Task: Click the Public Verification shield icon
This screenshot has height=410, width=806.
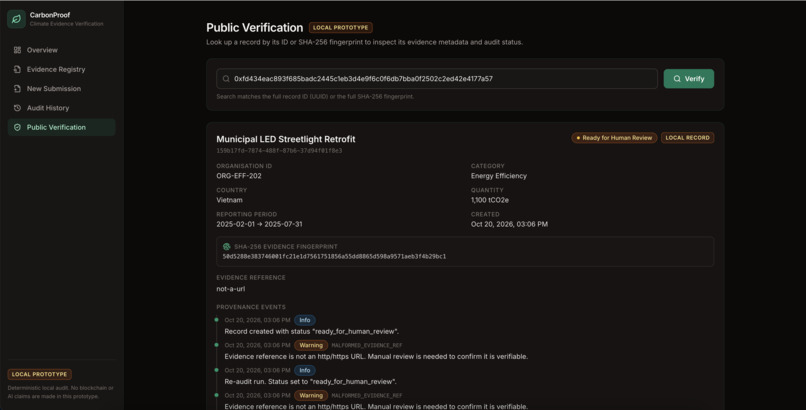Action: 17,127
